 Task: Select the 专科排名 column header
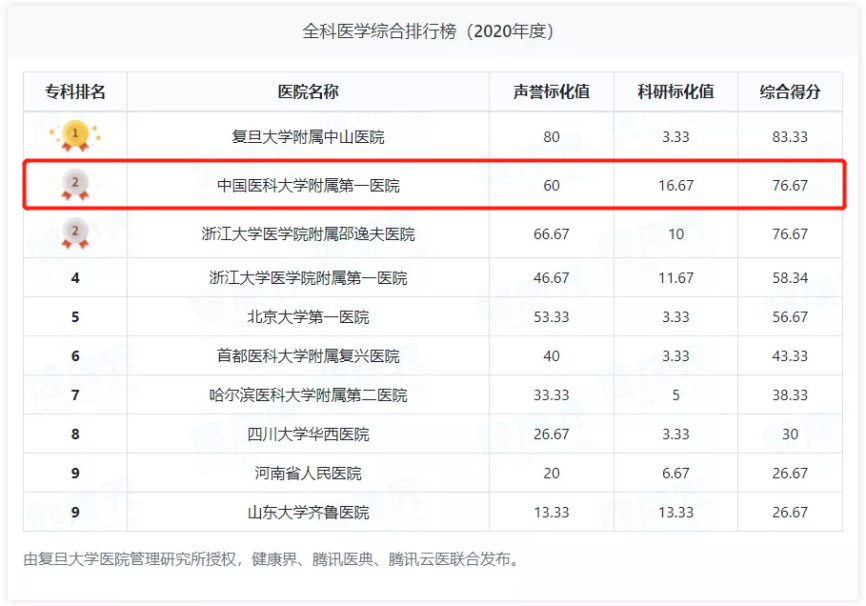75,90
